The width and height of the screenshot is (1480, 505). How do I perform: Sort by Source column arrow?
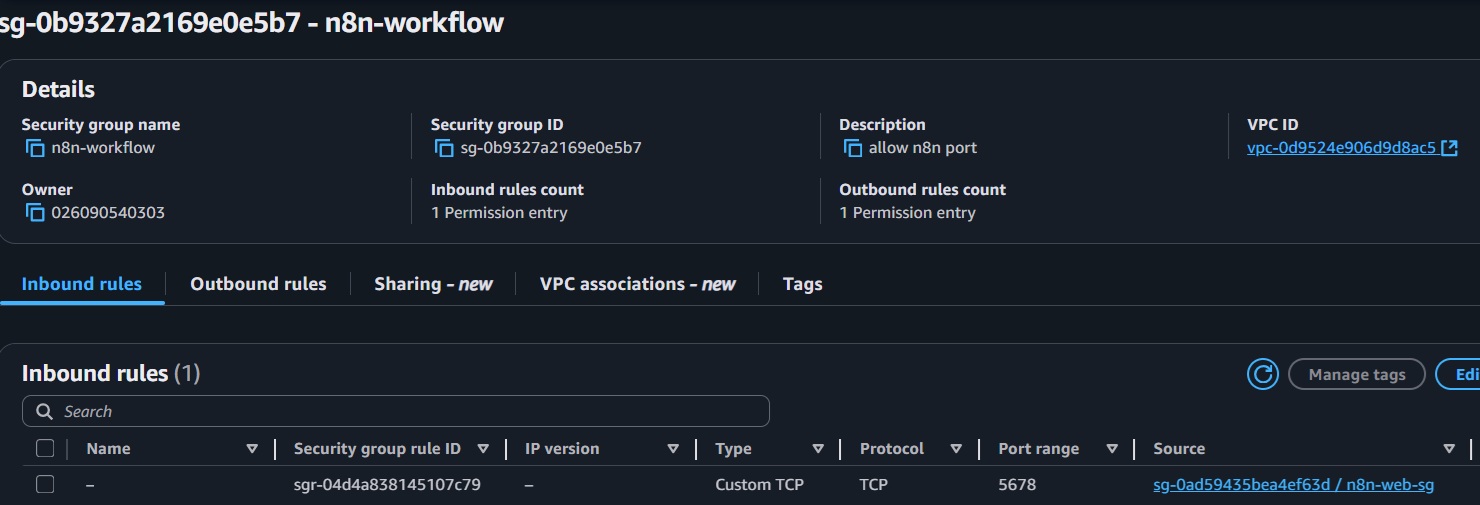pyautogui.click(x=1449, y=449)
